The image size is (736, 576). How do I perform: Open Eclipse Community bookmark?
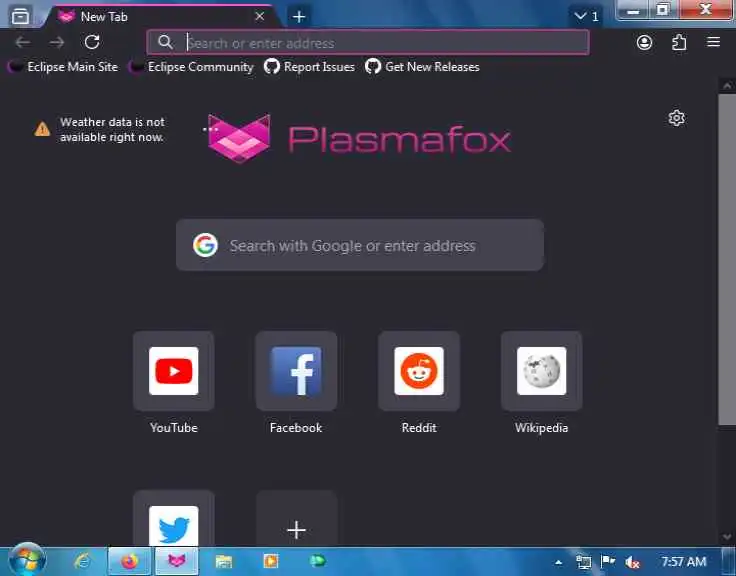pos(192,67)
